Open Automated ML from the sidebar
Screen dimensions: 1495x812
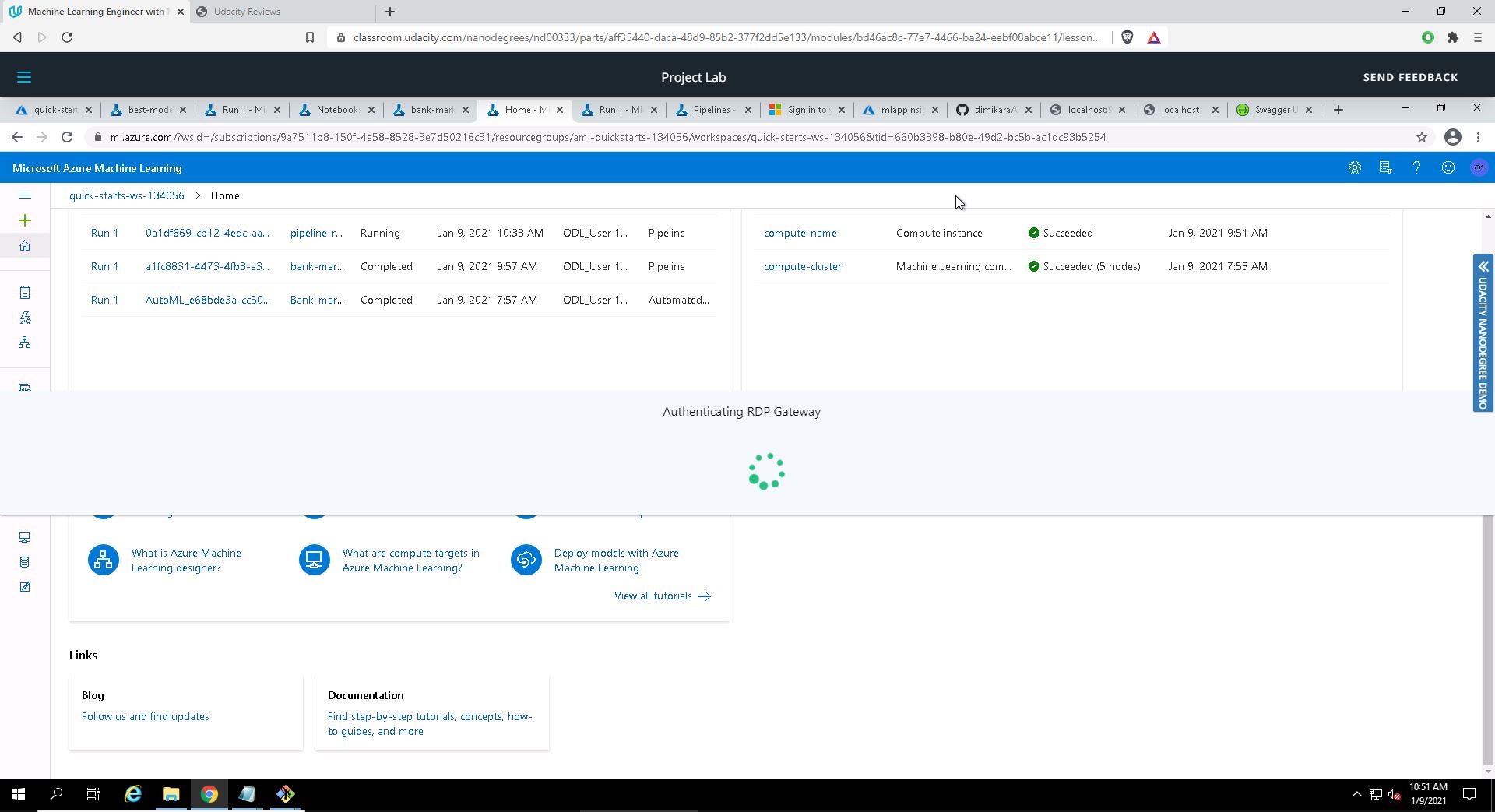[x=25, y=318]
